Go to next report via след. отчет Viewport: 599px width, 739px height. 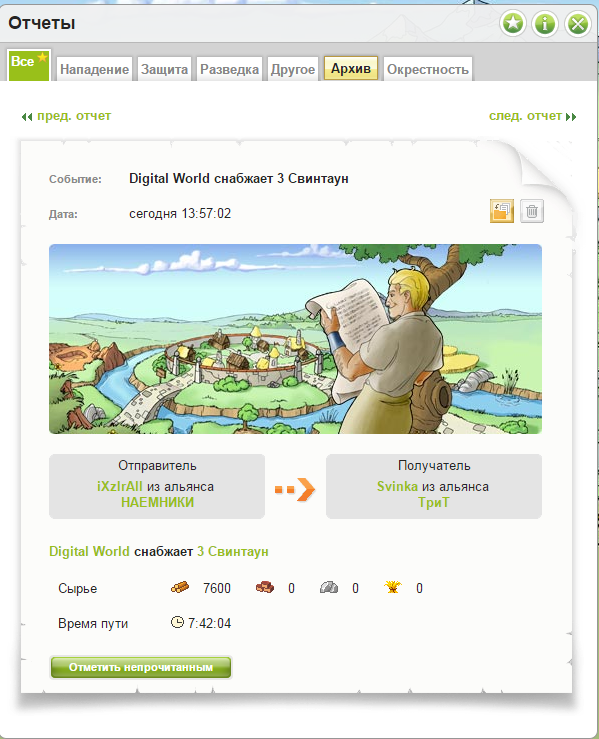coord(533,116)
